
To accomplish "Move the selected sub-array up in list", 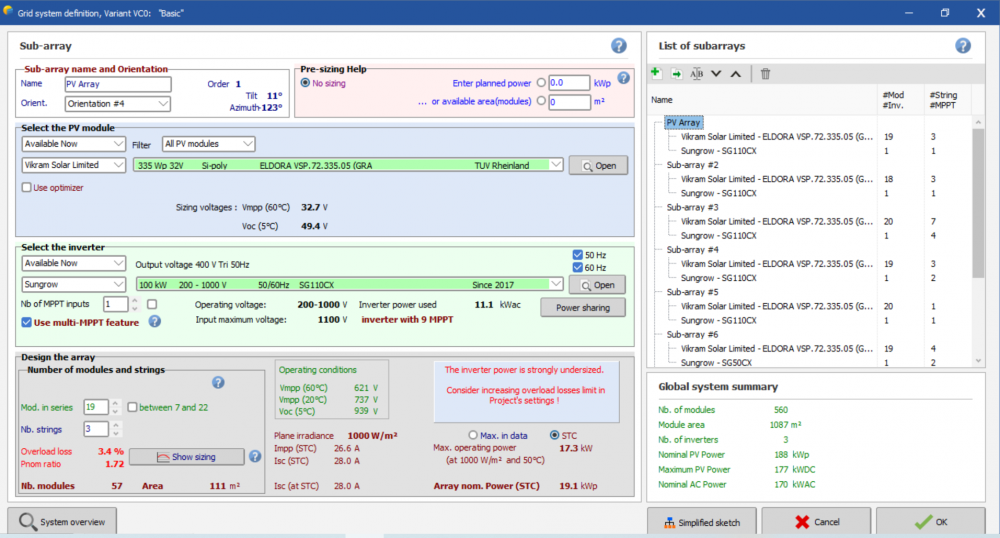I will coord(736,73).
